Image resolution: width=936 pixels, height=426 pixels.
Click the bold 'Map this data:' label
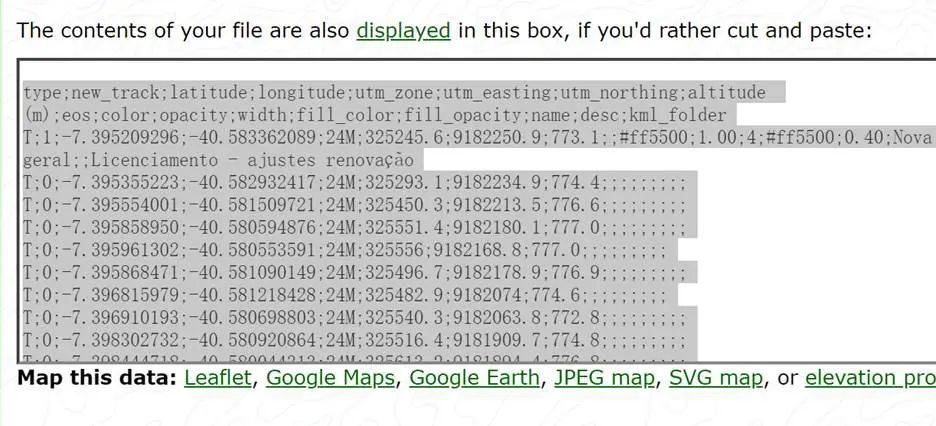[97, 378]
